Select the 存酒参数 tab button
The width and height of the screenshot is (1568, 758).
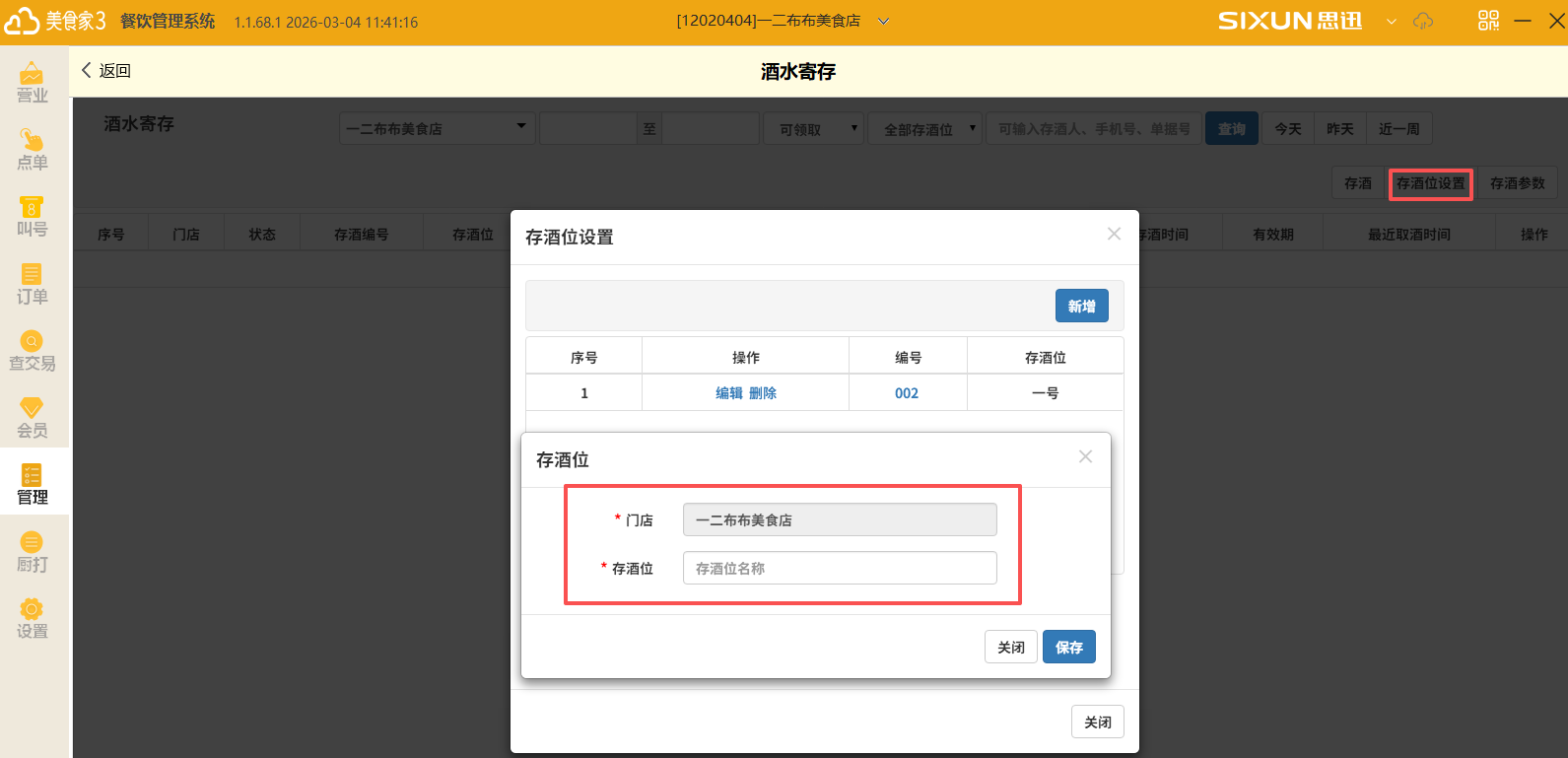1517,183
